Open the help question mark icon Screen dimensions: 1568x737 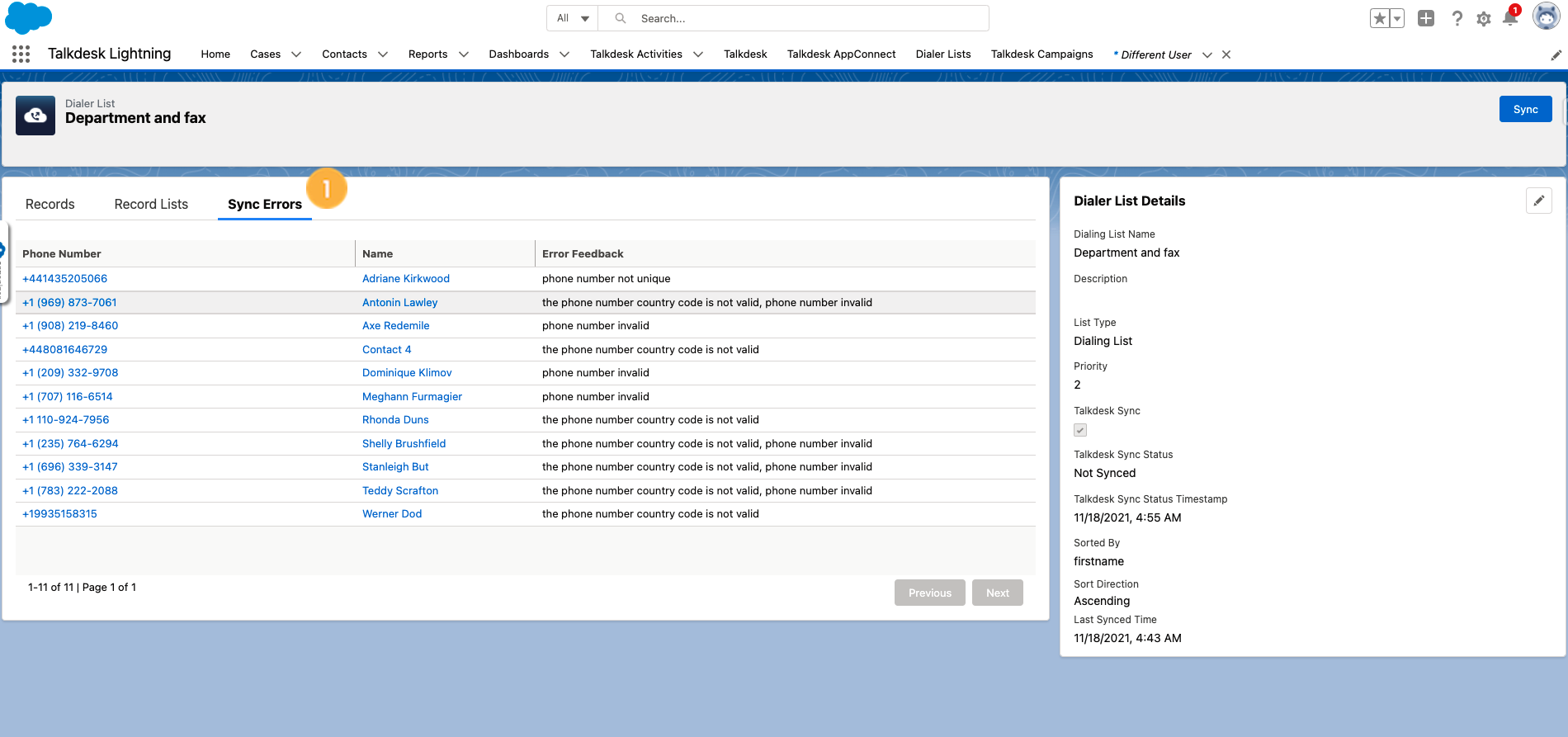[x=1457, y=18]
